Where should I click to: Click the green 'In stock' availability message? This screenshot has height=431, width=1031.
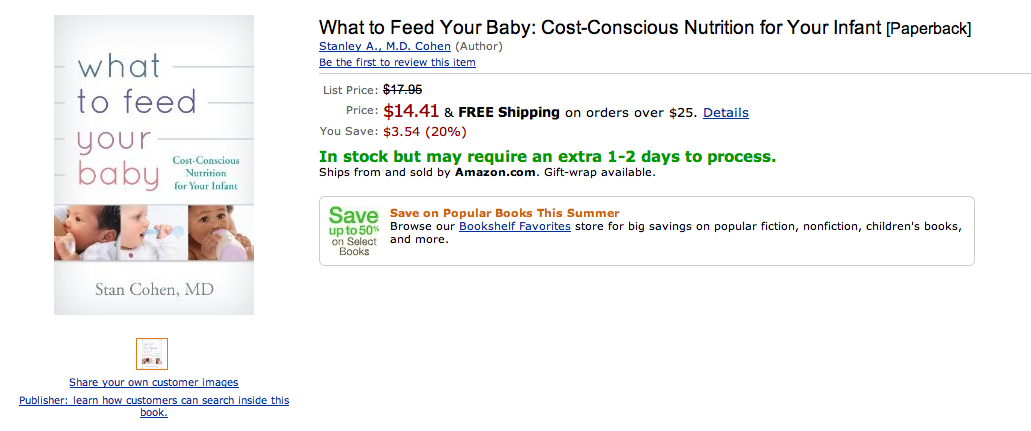click(x=548, y=157)
